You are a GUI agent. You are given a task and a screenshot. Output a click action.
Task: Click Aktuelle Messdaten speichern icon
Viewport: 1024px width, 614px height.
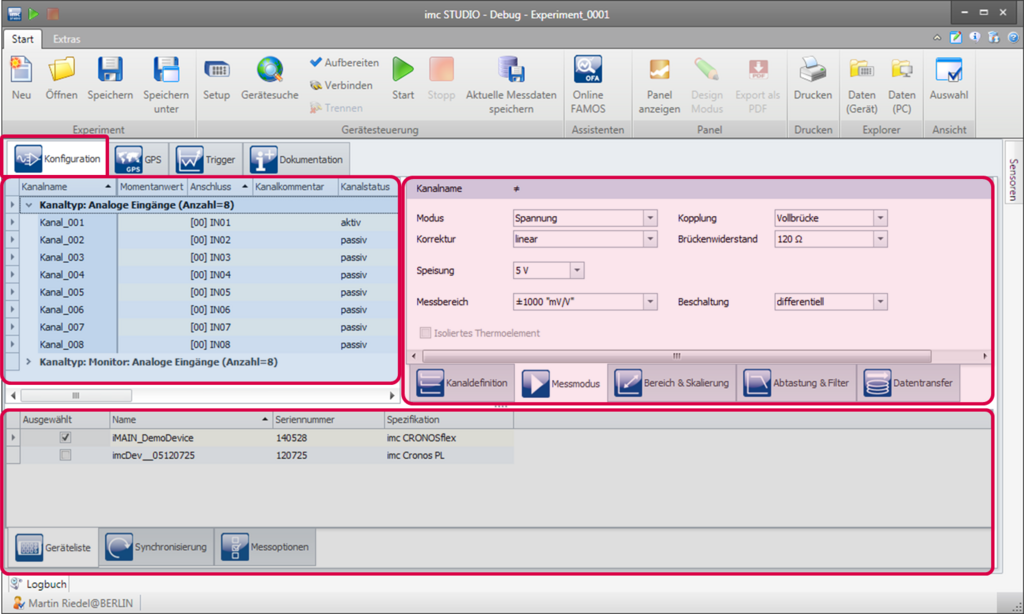[511, 70]
